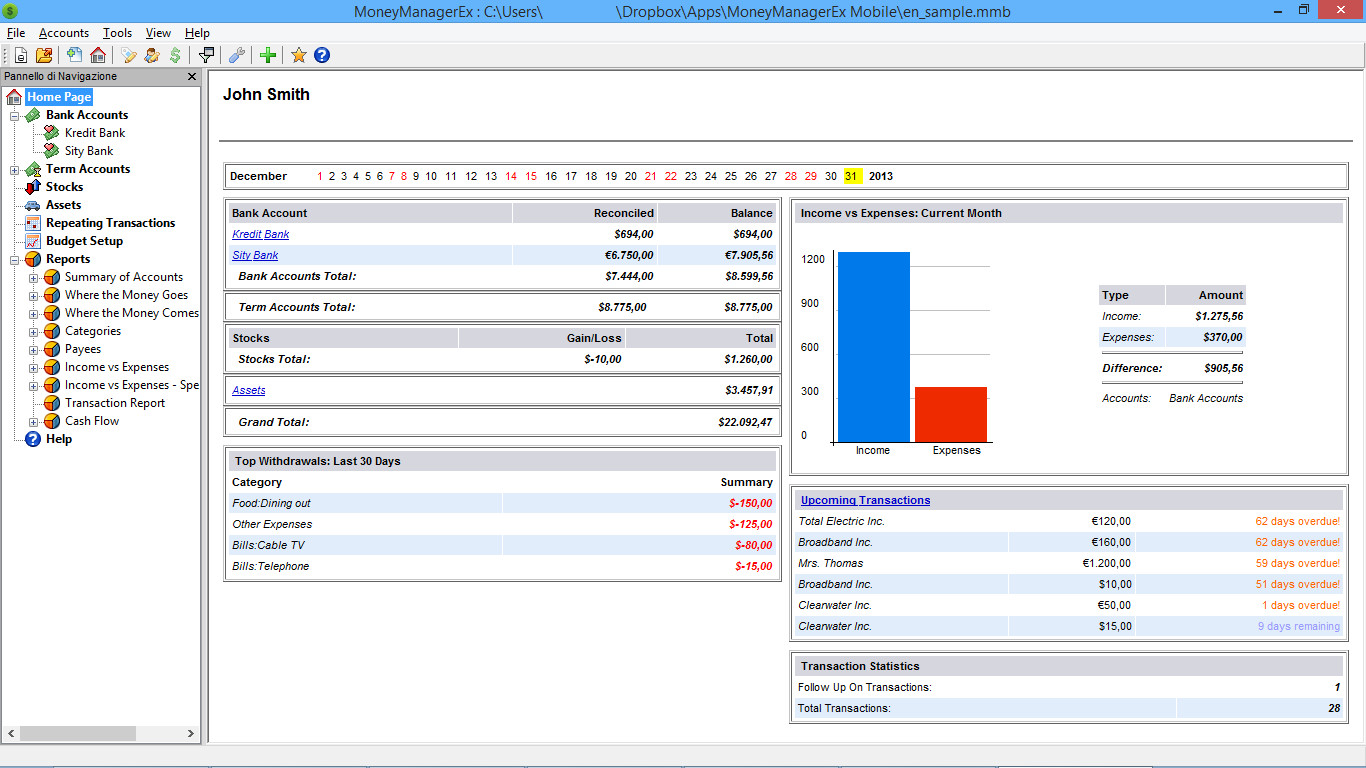This screenshot has width=1366, height=768.
Task: Open Options with the wrench icon
Action: pos(237,55)
